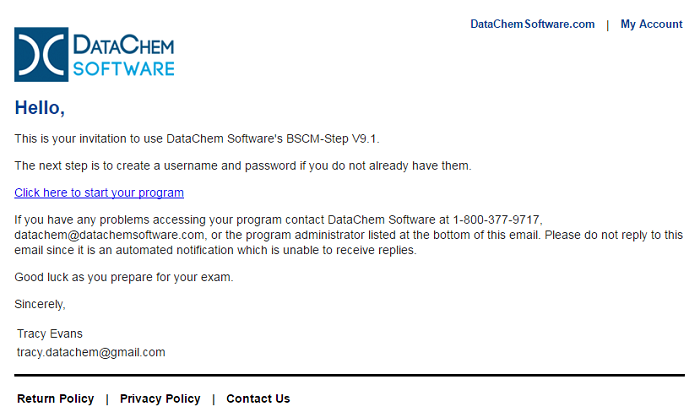
Task: Click the BSCM-Step V9.1 invitation sentence
Action: point(197,139)
